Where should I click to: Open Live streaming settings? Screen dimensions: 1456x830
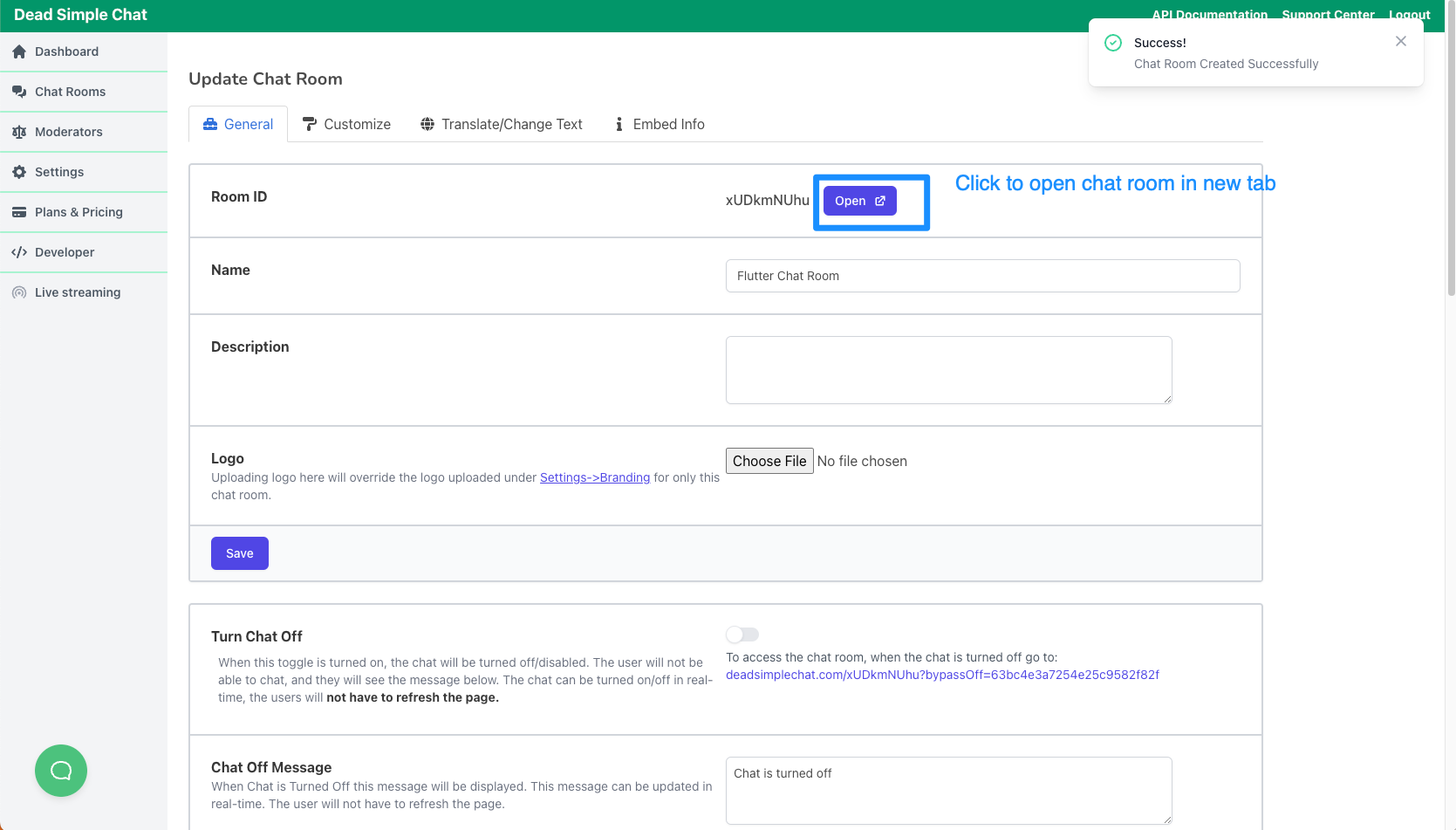point(77,292)
